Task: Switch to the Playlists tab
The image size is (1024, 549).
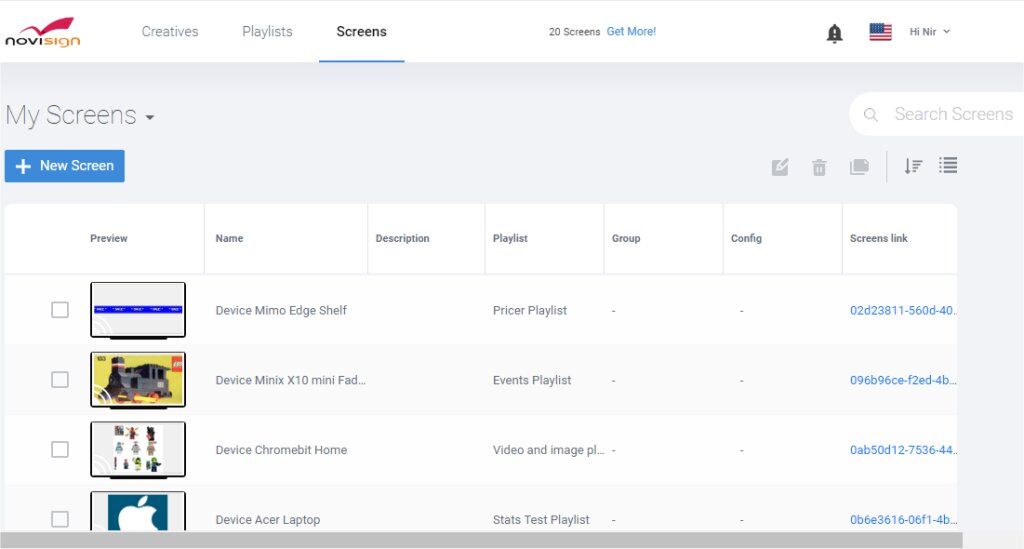Action: (267, 32)
